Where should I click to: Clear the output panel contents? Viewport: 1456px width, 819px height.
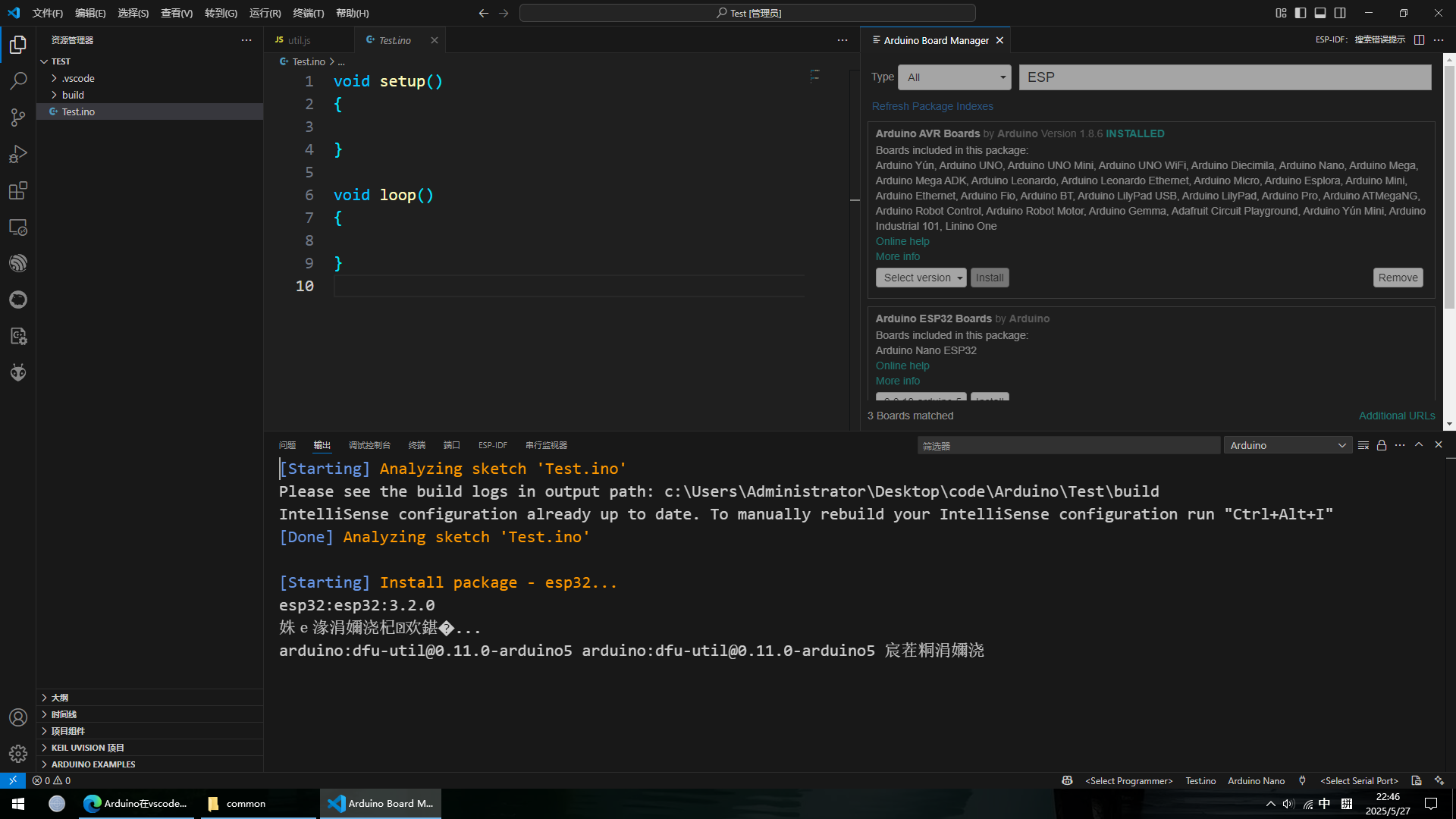pyautogui.click(x=1363, y=445)
